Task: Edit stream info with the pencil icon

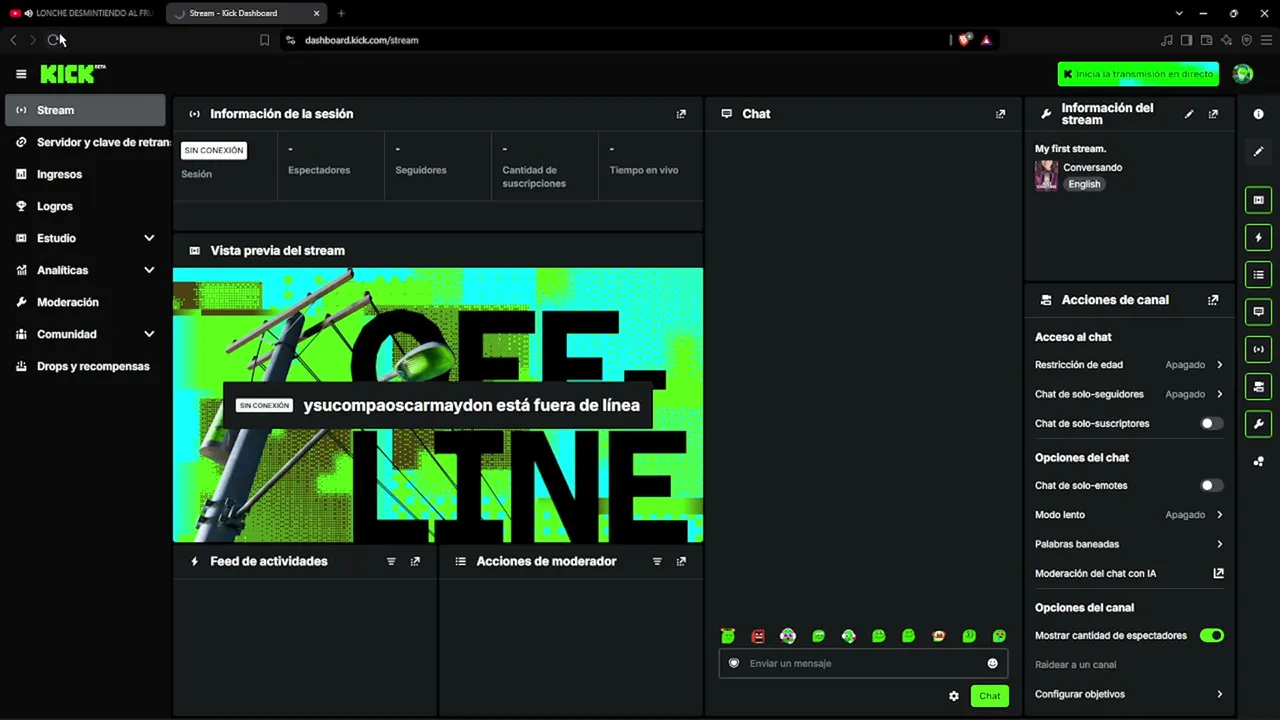Action: tap(1189, 114)
